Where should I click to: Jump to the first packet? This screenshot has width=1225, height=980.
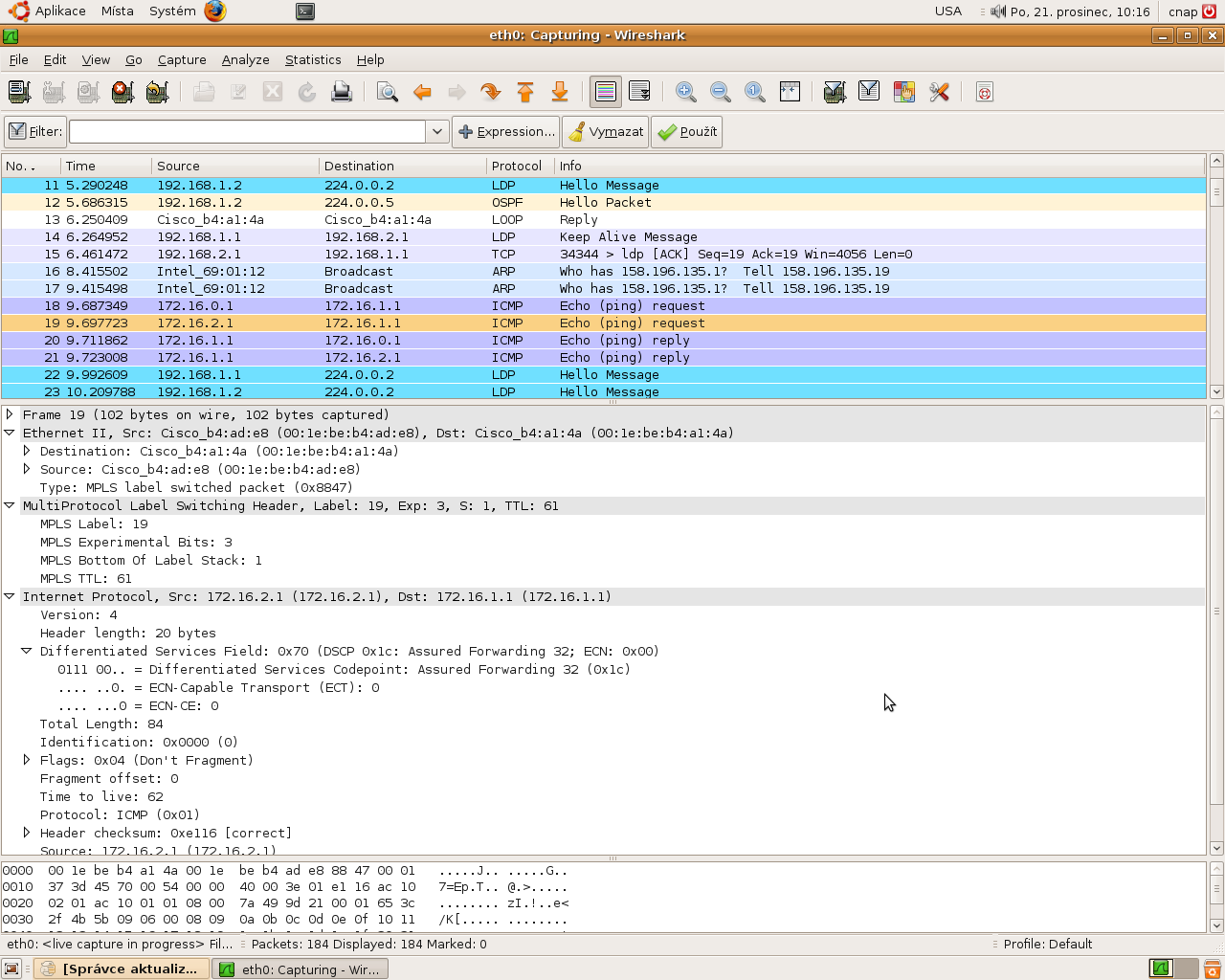pos(525,92)
